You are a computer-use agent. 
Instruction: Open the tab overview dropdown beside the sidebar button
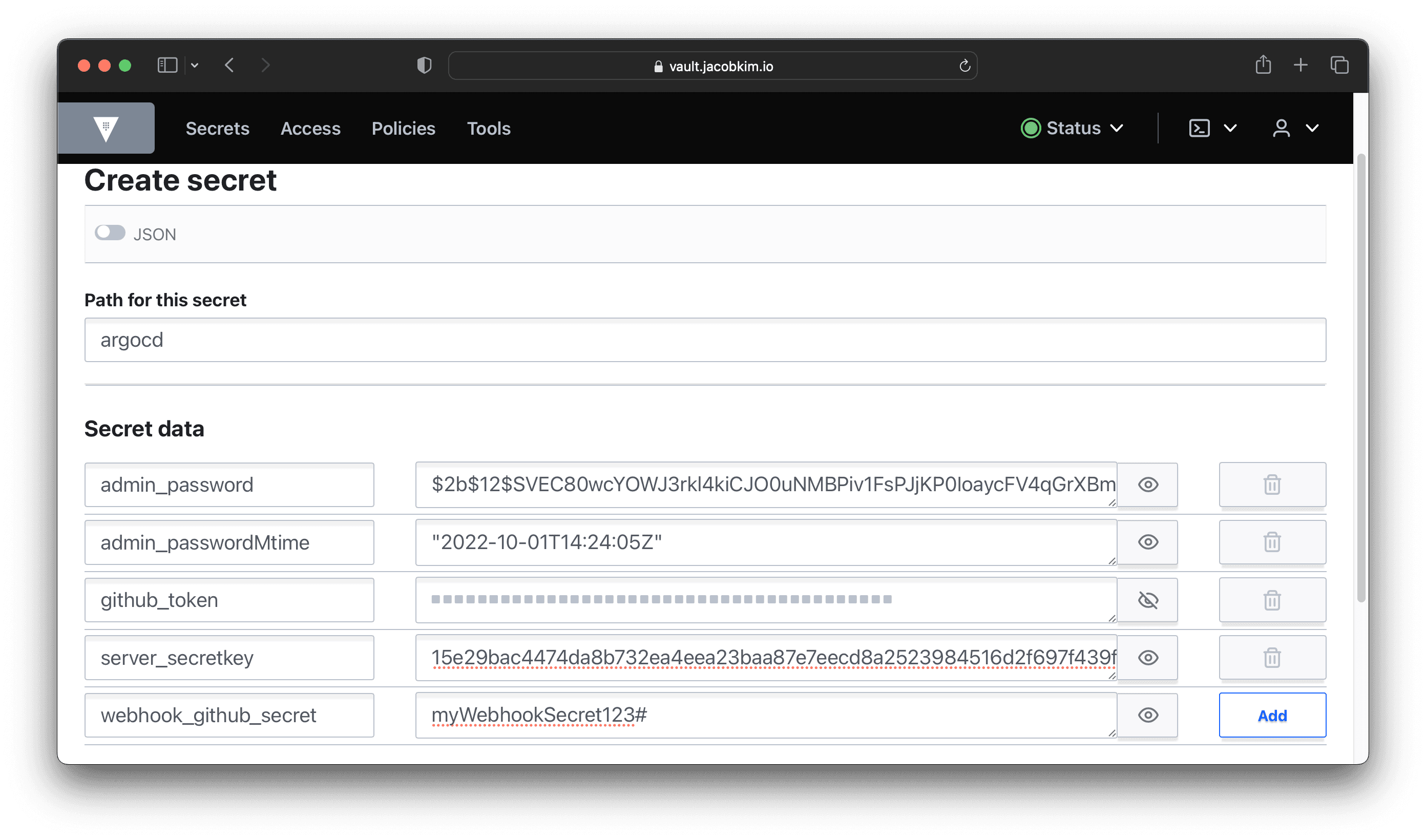195,65
